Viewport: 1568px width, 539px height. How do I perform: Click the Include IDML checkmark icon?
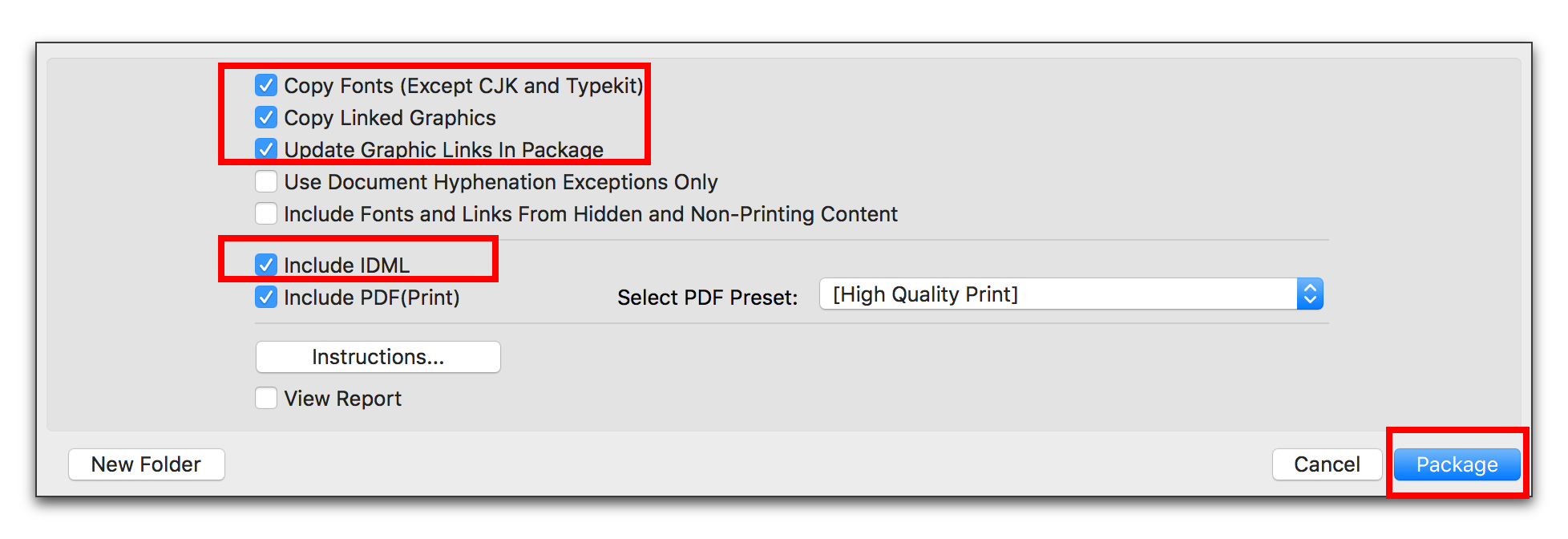tap(266, 265)
